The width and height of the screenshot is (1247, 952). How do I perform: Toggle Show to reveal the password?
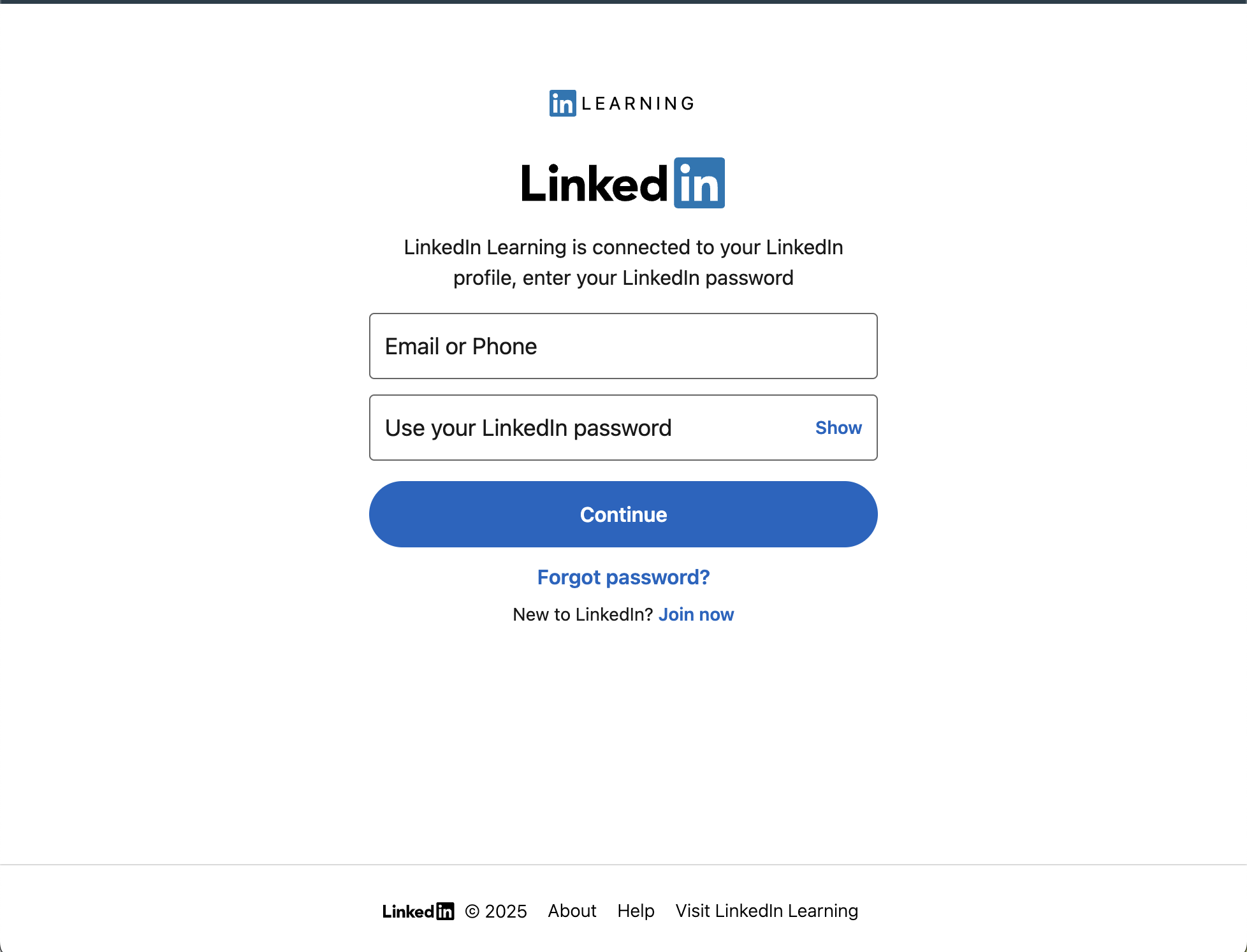click(838, 428)
